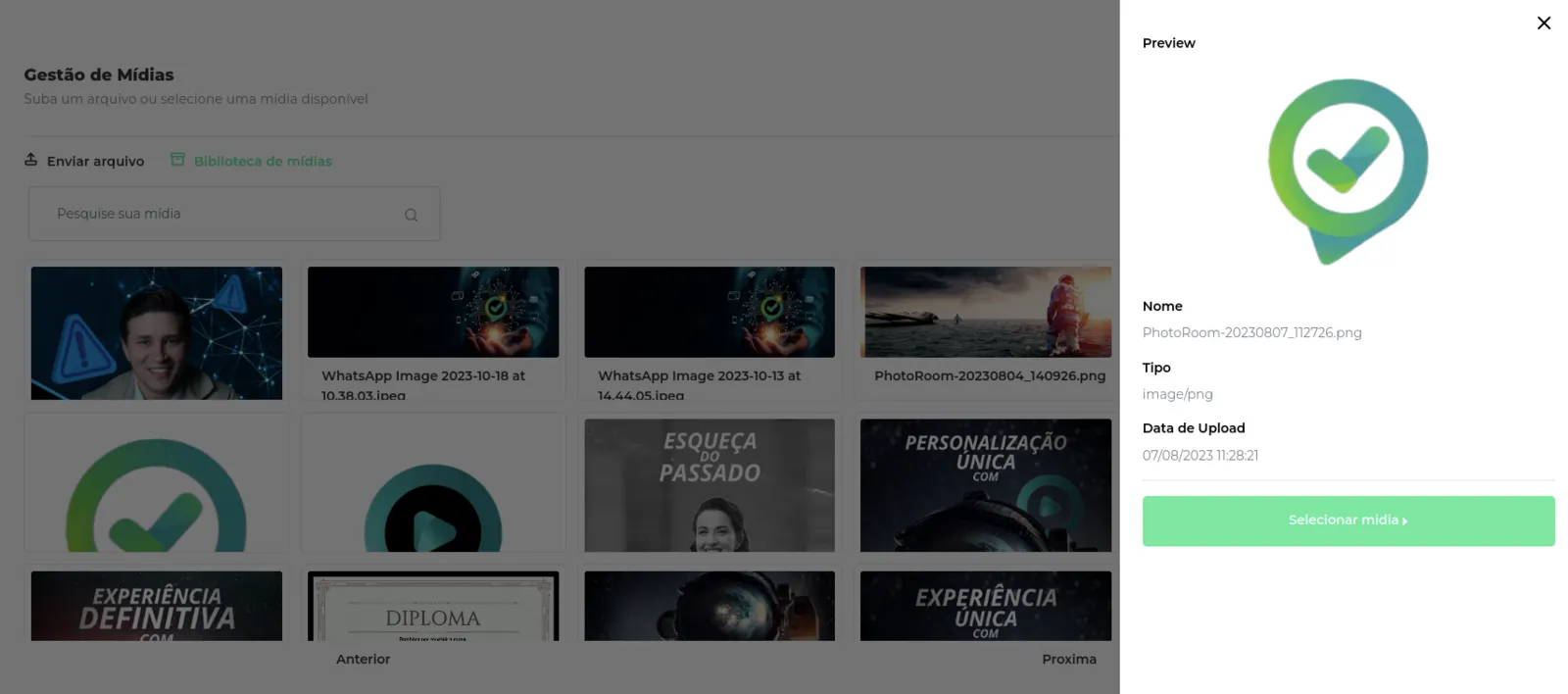The width and height of the screenshot is (1568, 694).
Task: Click the image/png type value
Action: (1177, 394)
